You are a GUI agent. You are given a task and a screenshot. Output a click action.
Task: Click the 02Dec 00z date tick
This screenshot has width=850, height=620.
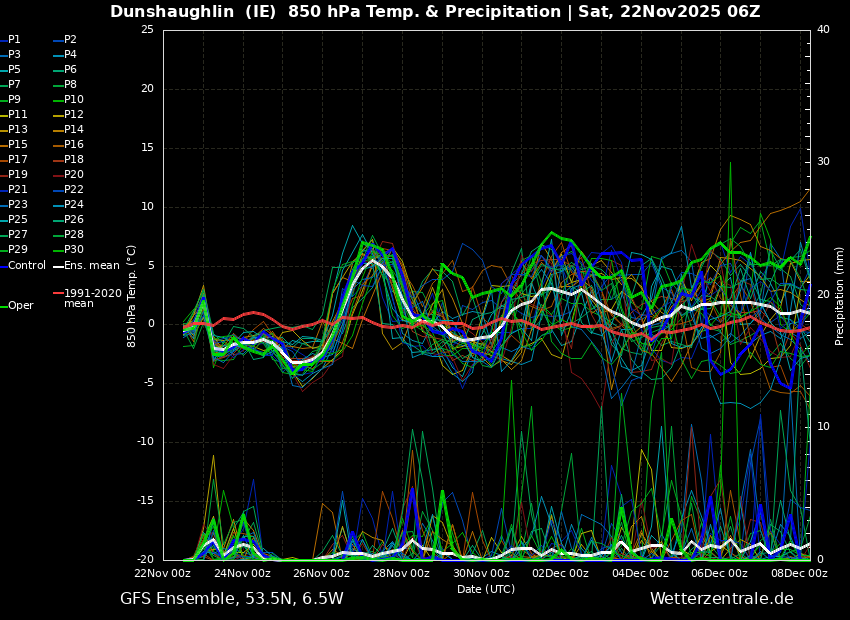point(561,573)
